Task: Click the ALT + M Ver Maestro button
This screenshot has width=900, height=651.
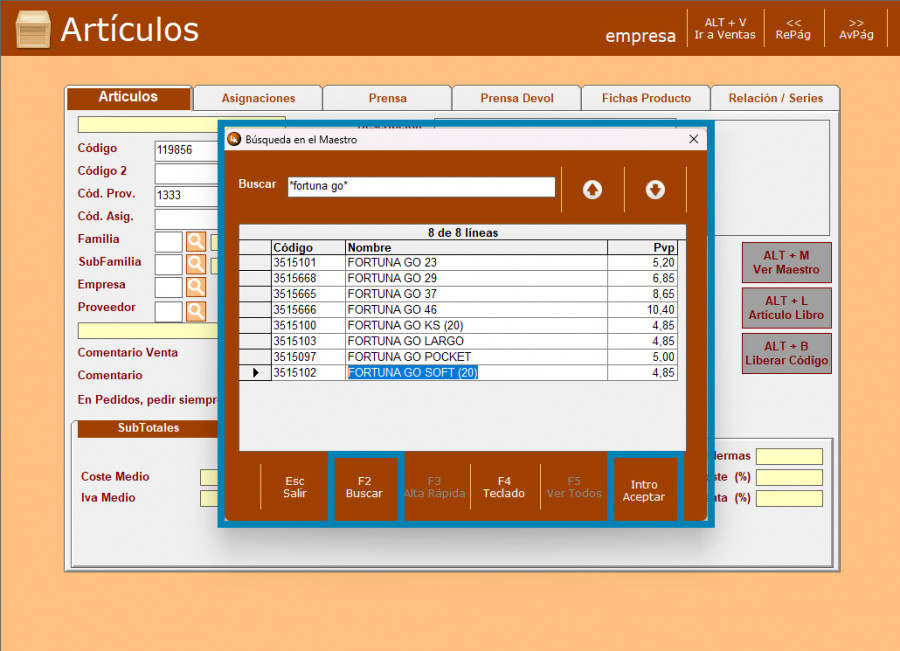Action: tap(786, 262)
